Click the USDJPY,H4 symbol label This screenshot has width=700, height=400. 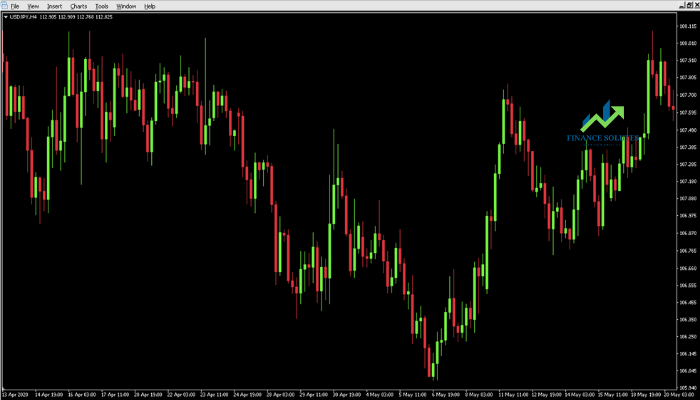23,17
